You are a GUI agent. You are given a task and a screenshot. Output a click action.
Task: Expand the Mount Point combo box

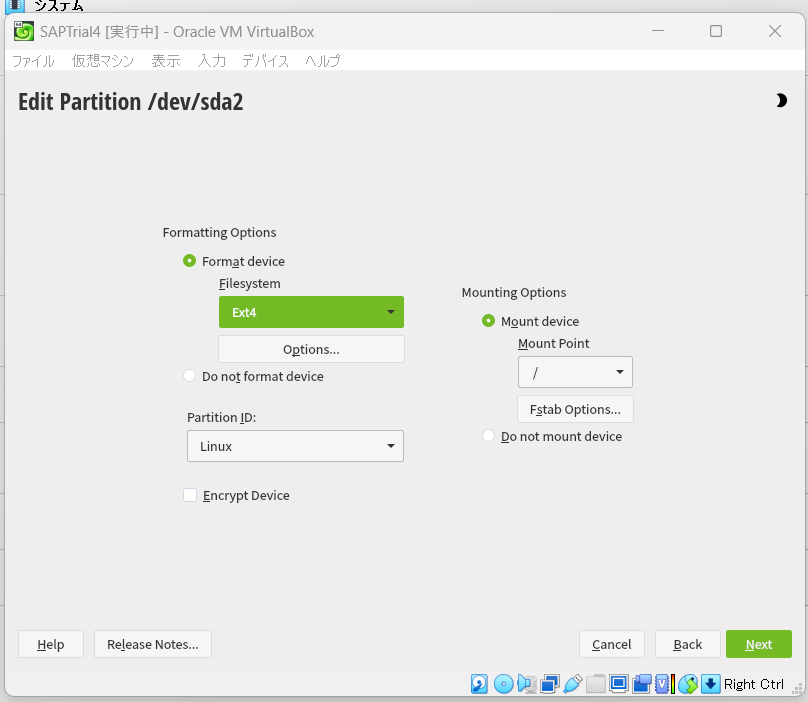[x=575, y=372]
